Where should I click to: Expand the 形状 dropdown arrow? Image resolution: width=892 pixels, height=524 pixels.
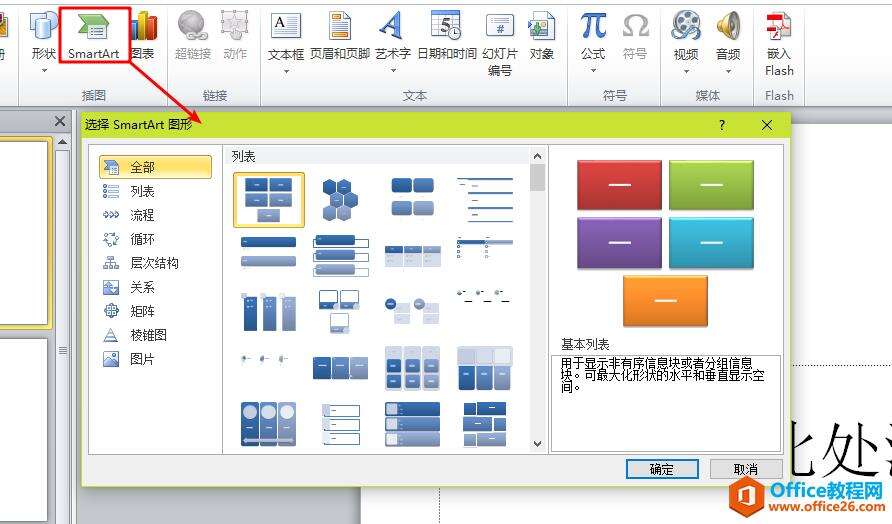[x=44, y=71]
